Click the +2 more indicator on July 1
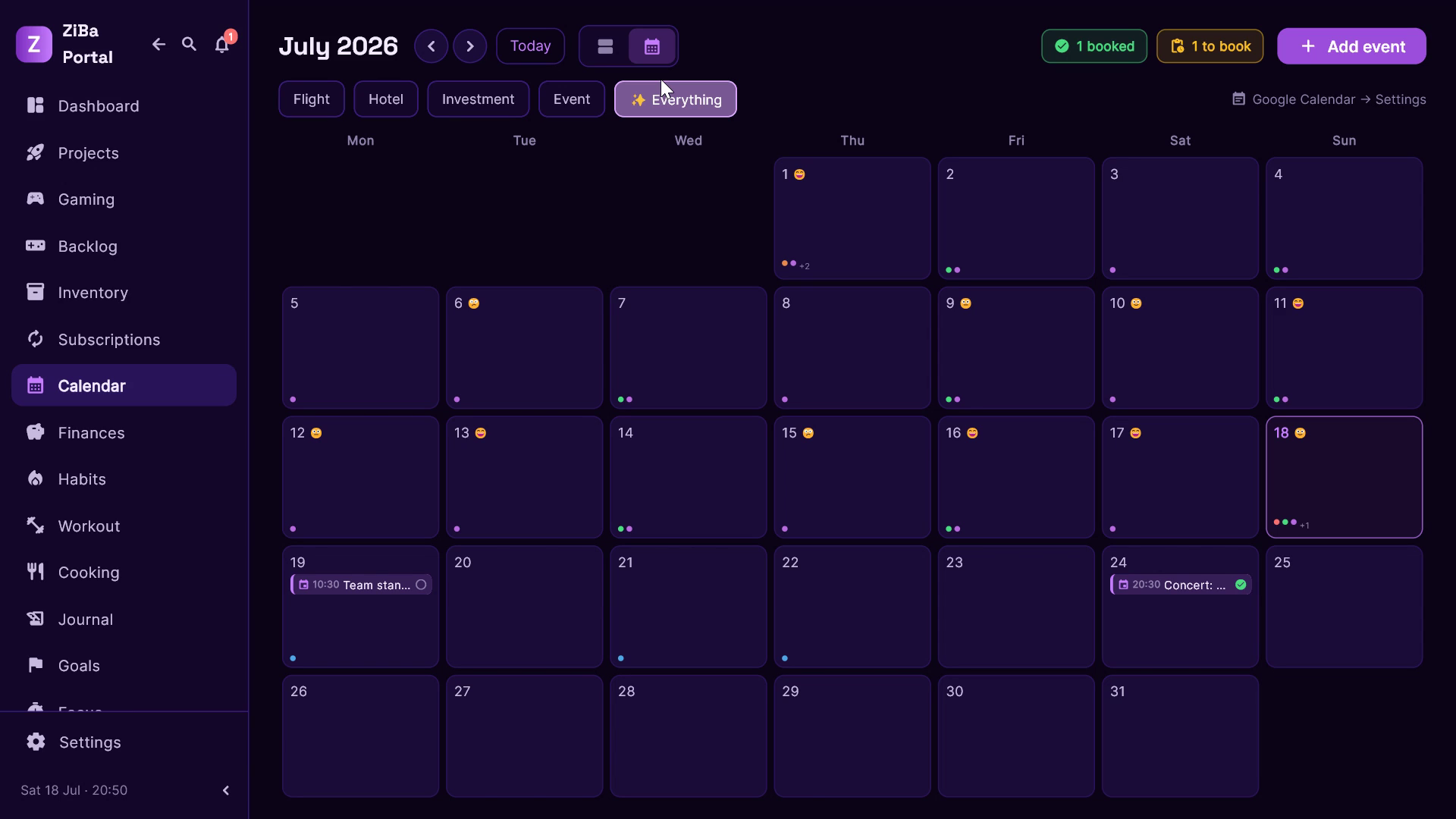Screen dimensions: 1456x819 (x=805, y=266)
